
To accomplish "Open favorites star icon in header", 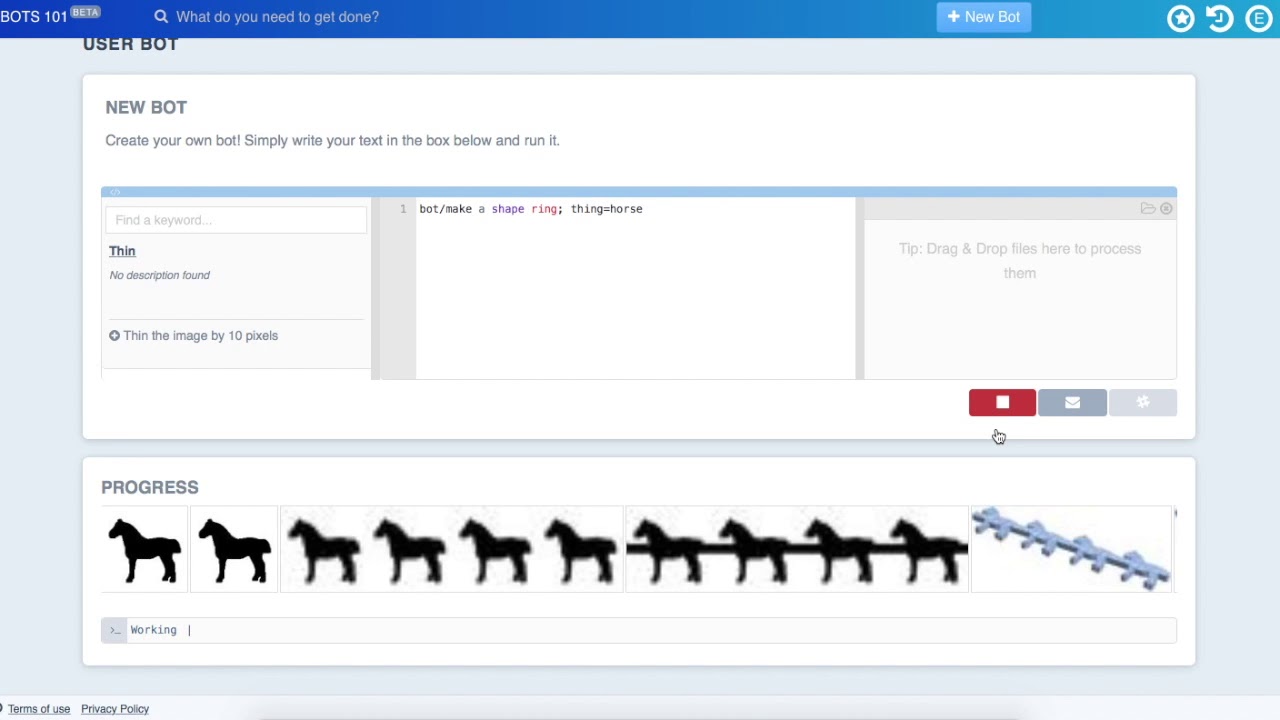I will pyautogui.click(x=1181, y=18).
